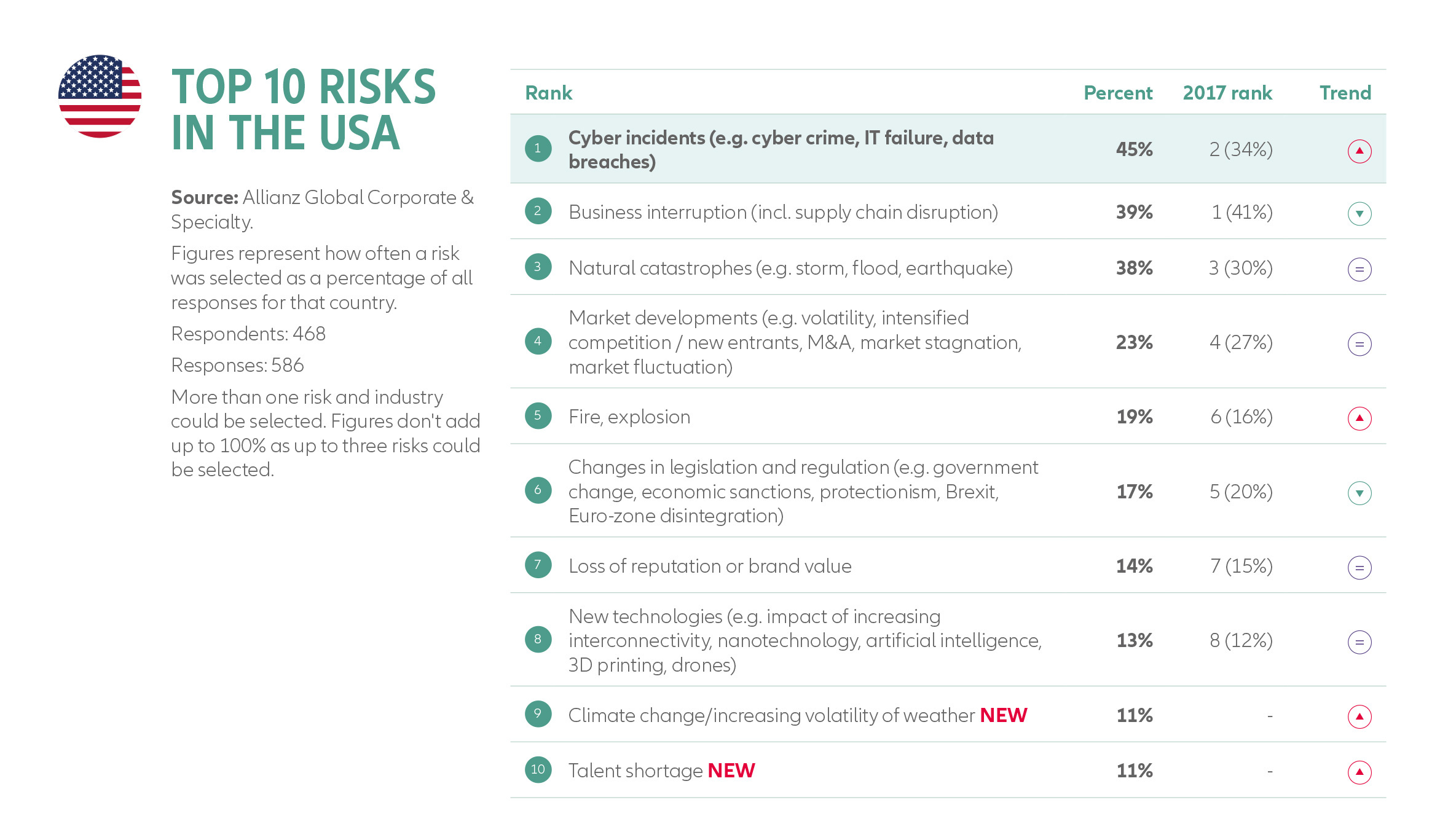
Task: Click the Percent column header
Action: pyautogui.click(x=1117, y=93)
